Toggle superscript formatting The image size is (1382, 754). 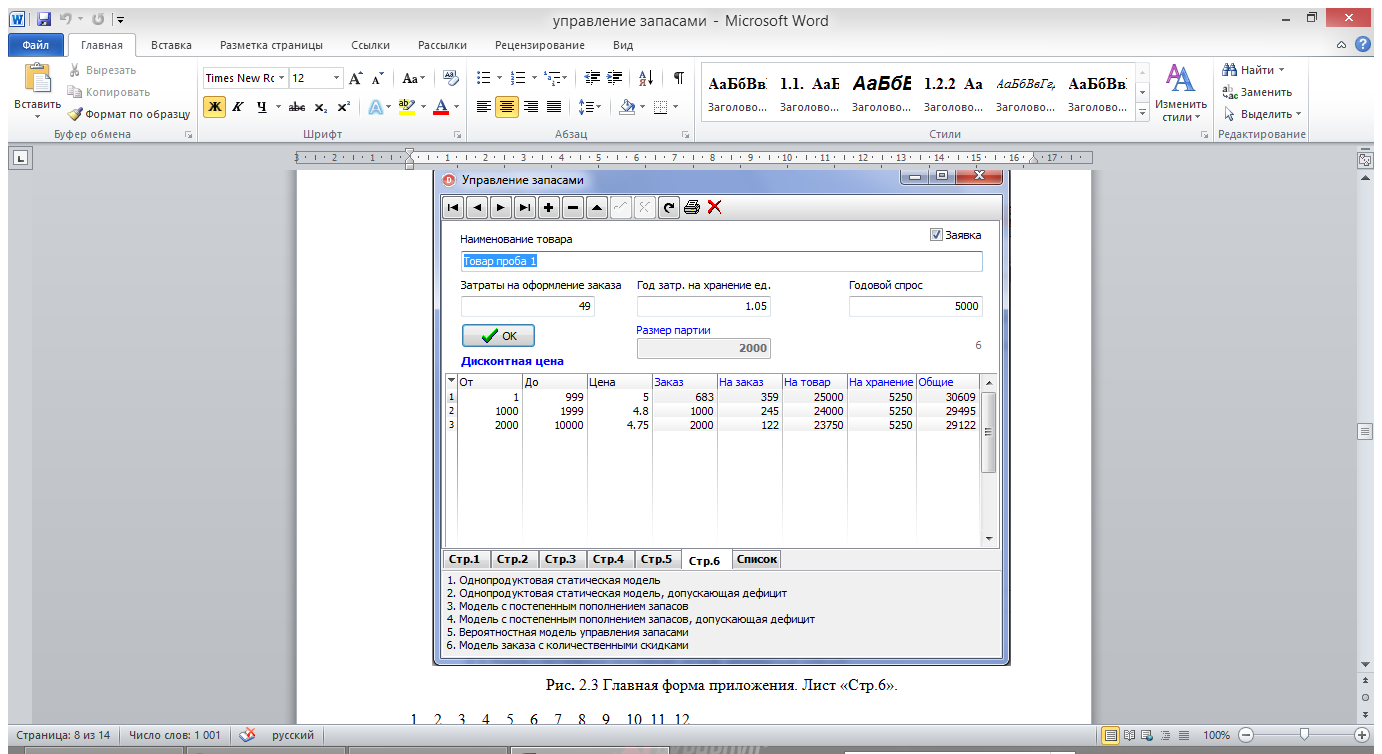343,107
